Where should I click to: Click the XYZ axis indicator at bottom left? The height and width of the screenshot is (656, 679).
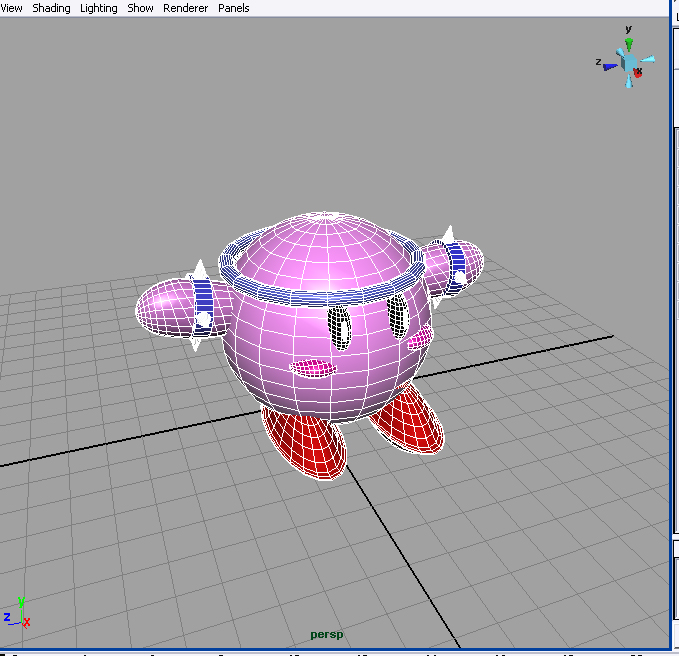pyautogui.click(x=17, y=614)
